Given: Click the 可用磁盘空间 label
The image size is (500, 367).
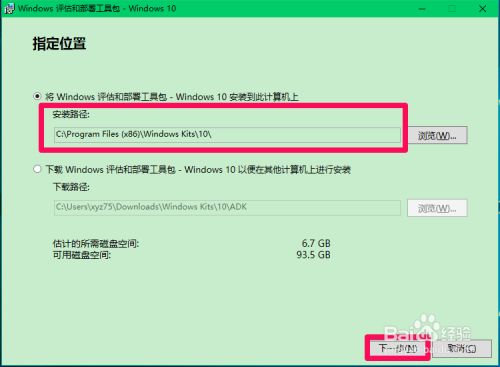Looking at the screenshot, I should coord(82,255).
